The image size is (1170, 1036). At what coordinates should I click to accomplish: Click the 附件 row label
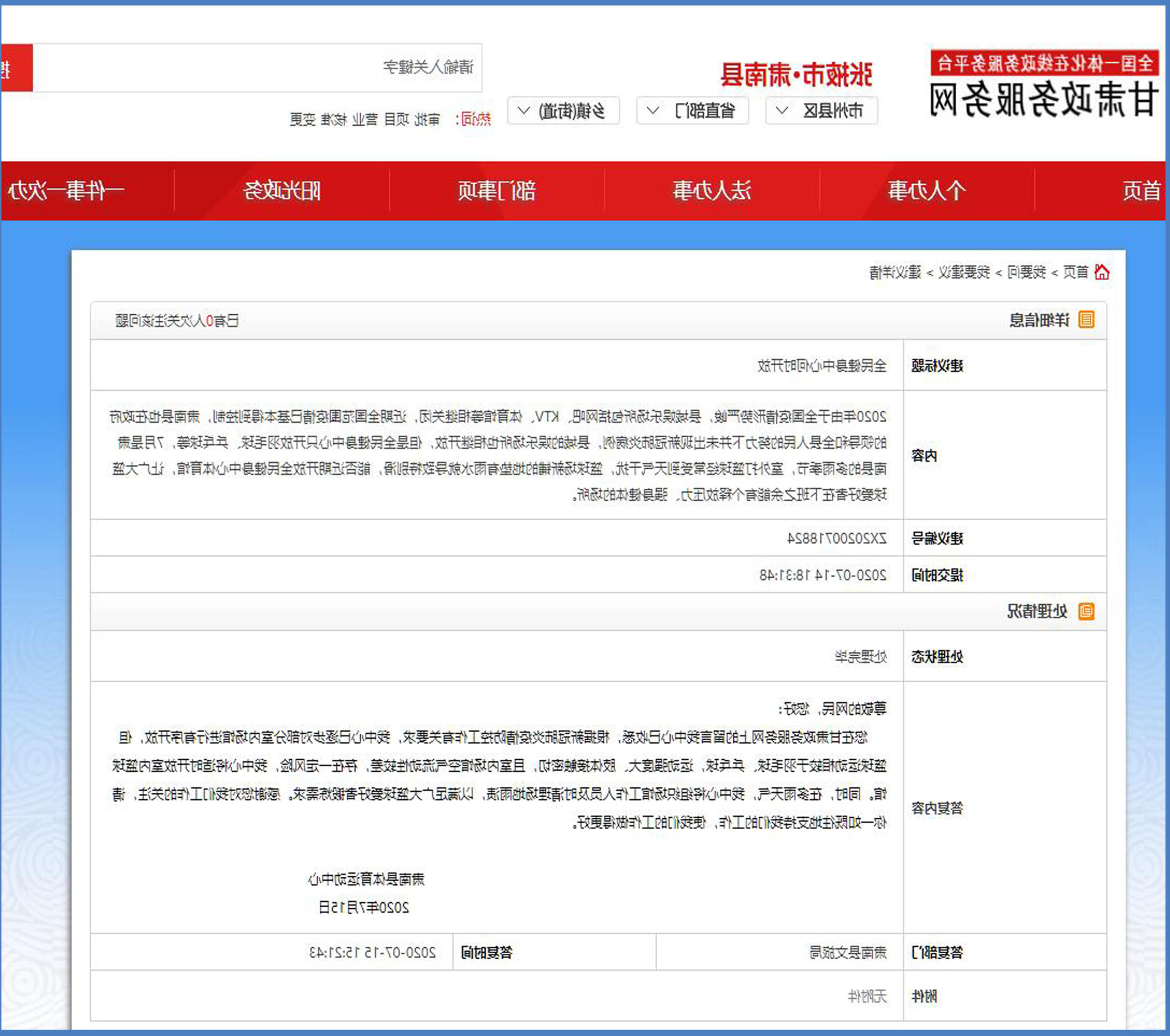click(925, 996)
